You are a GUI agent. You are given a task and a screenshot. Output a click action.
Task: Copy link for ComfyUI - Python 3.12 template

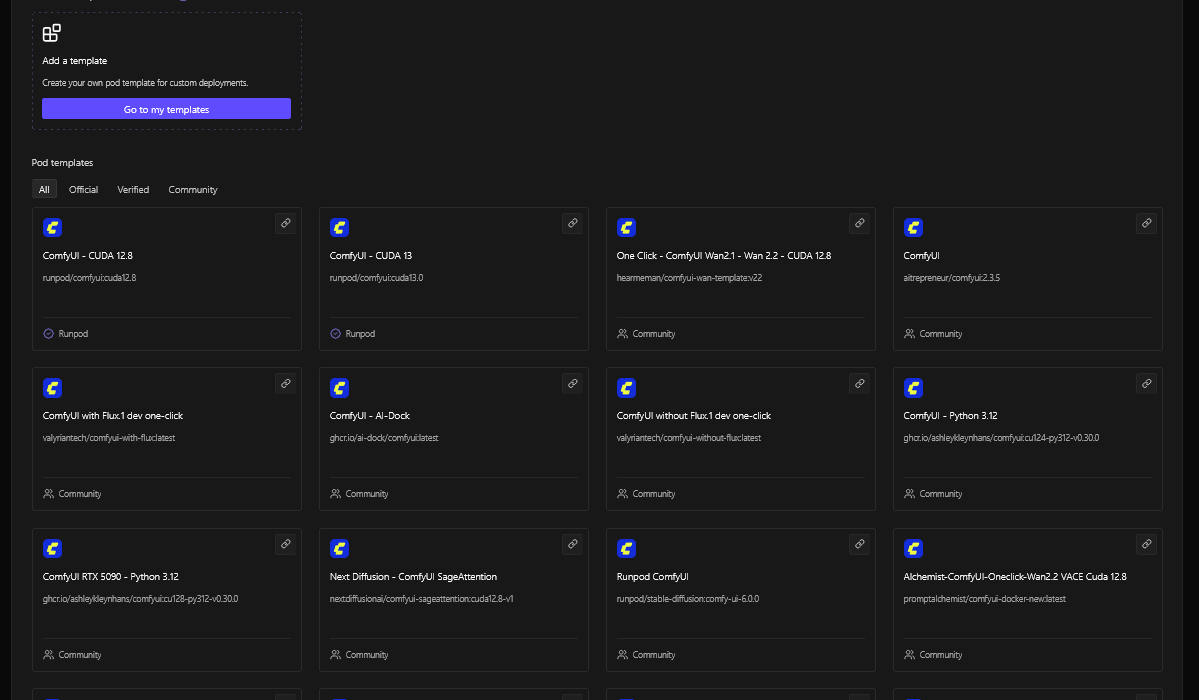[x=1146, y=384]
